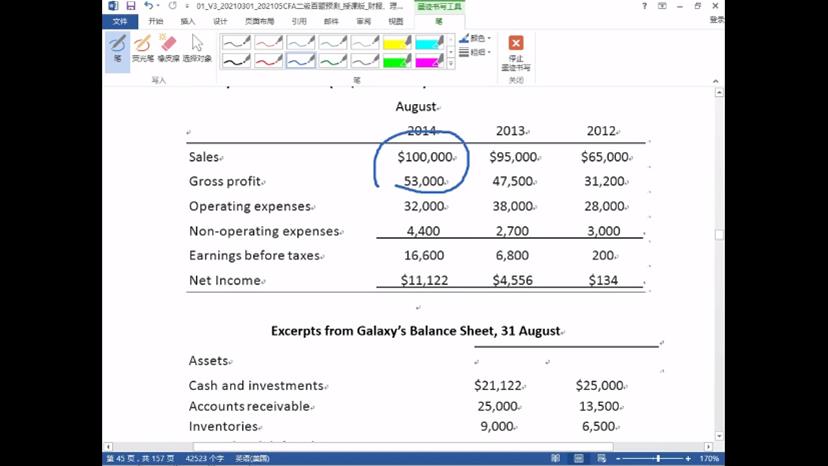Switch to the Insert (插入) ribbon tab

pos(188,21)
